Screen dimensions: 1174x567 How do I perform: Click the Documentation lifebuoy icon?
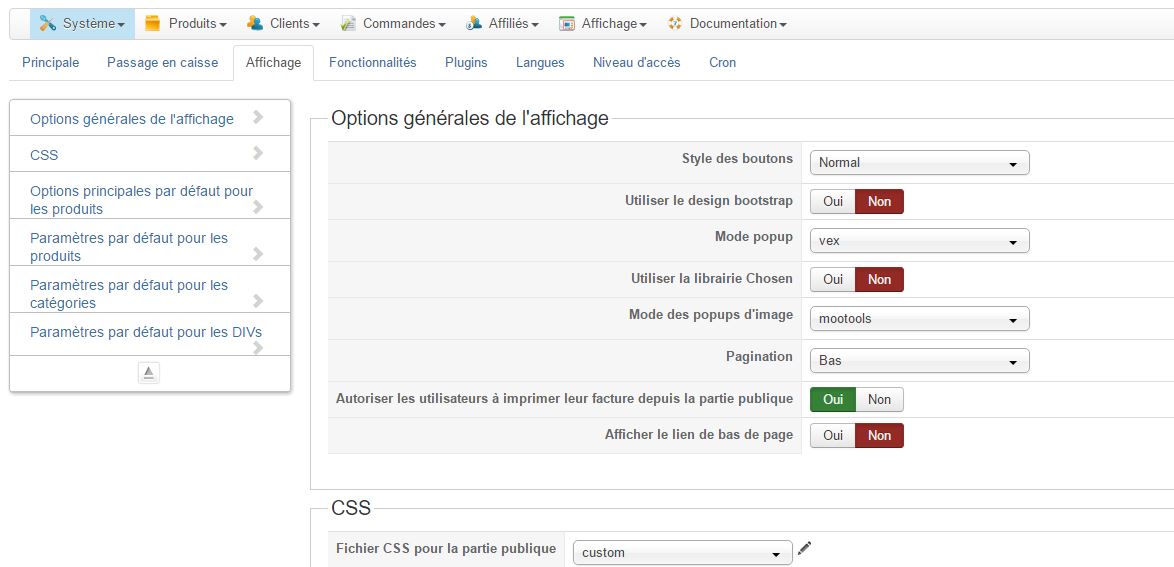(675, 23)
